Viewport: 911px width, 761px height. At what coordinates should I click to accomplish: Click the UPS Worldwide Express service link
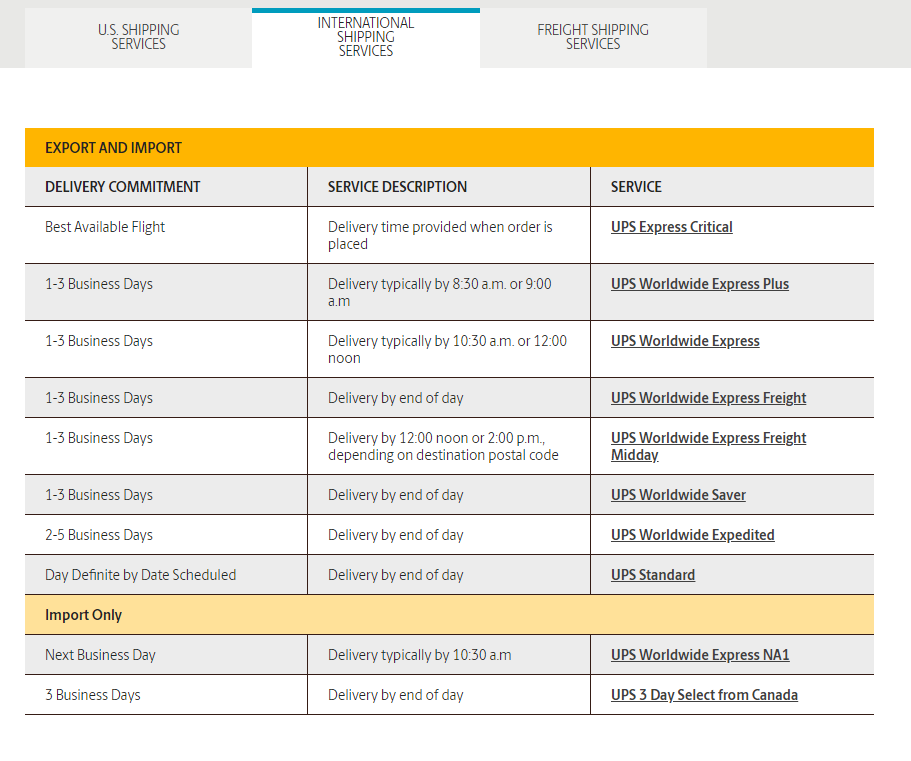point(685,340)
